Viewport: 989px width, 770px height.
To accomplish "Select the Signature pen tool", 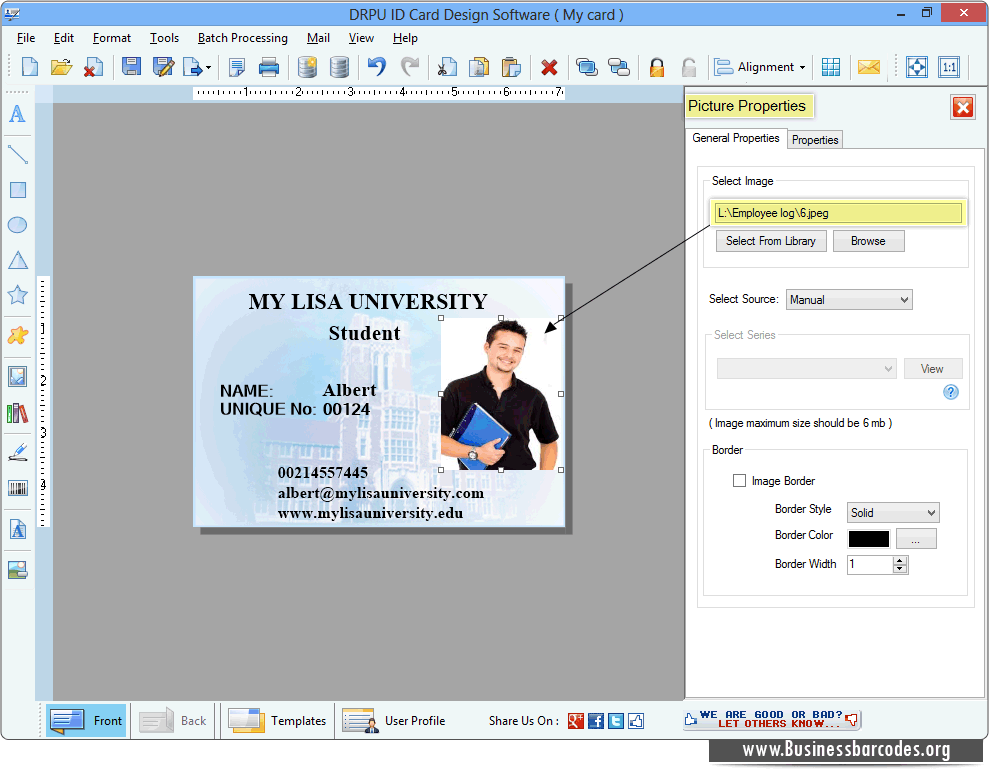I will [x=18, y=452].
